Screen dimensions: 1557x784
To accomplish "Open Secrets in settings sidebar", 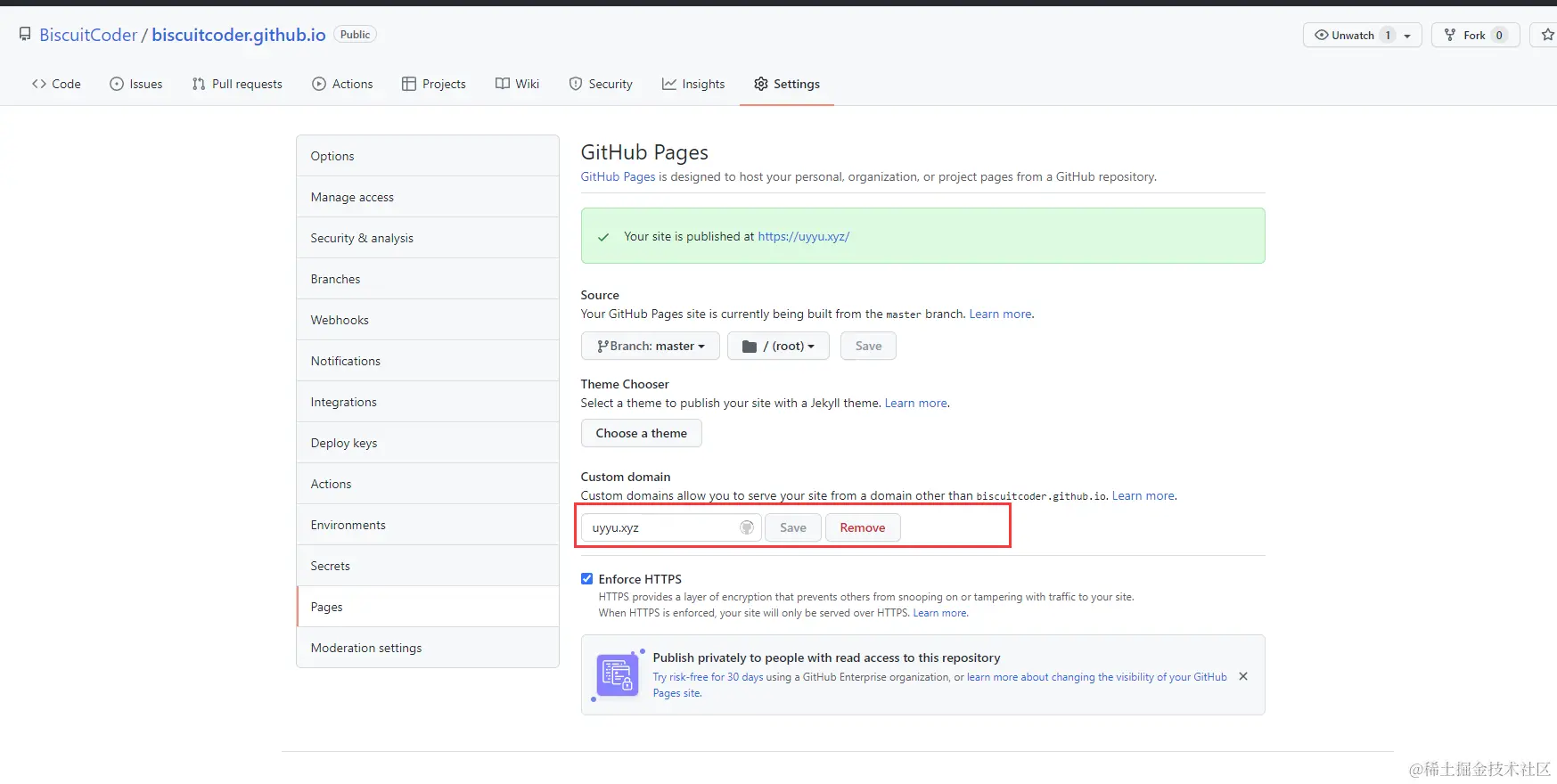I will (x=428, y=566).
